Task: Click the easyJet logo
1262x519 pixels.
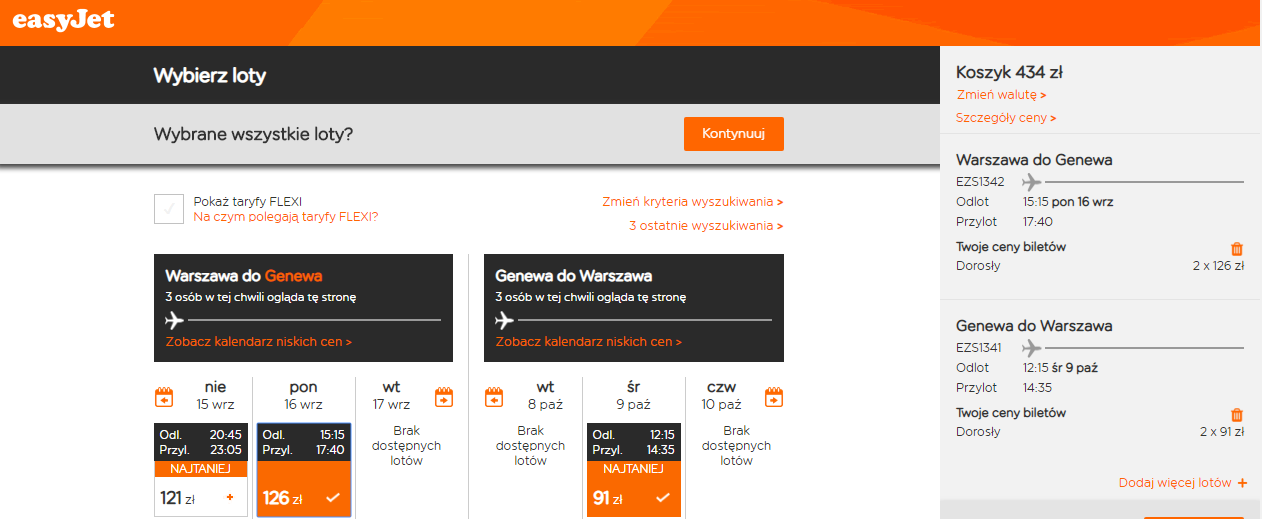Action: click(64, 20)
